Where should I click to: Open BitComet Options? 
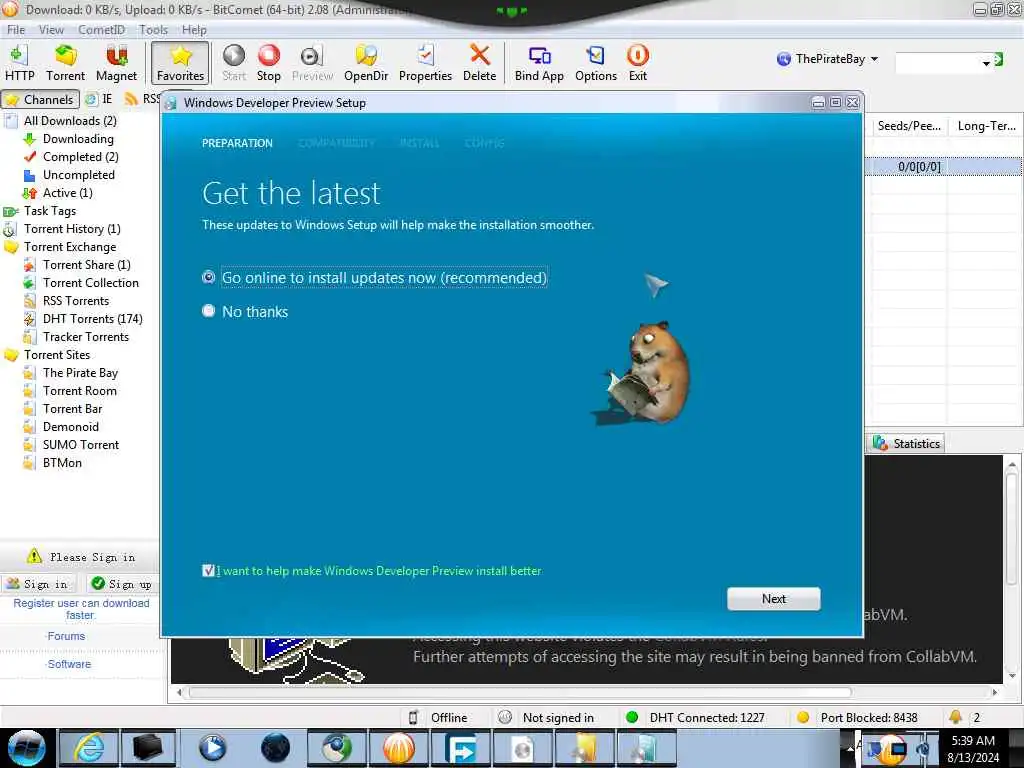pyautogui.click(x=596, y=63)
